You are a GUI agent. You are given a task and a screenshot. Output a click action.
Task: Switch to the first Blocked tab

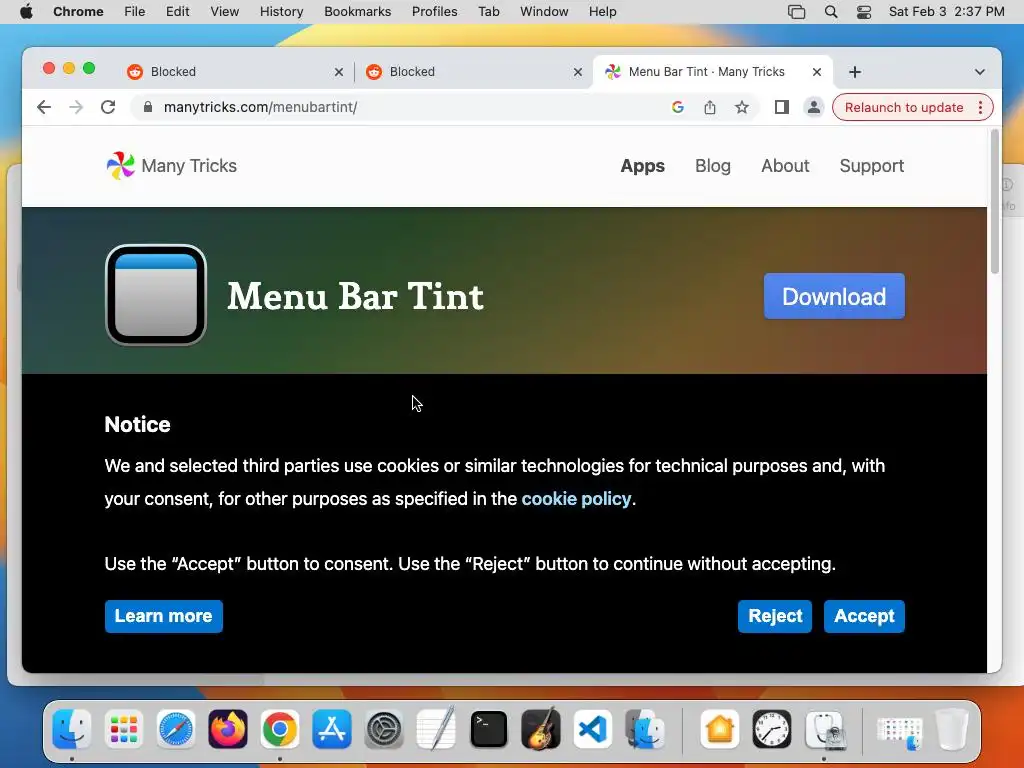[233, 72]
